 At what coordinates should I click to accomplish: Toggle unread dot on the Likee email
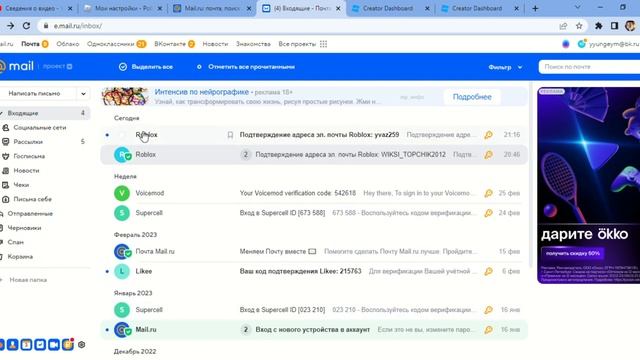point(107,271)
